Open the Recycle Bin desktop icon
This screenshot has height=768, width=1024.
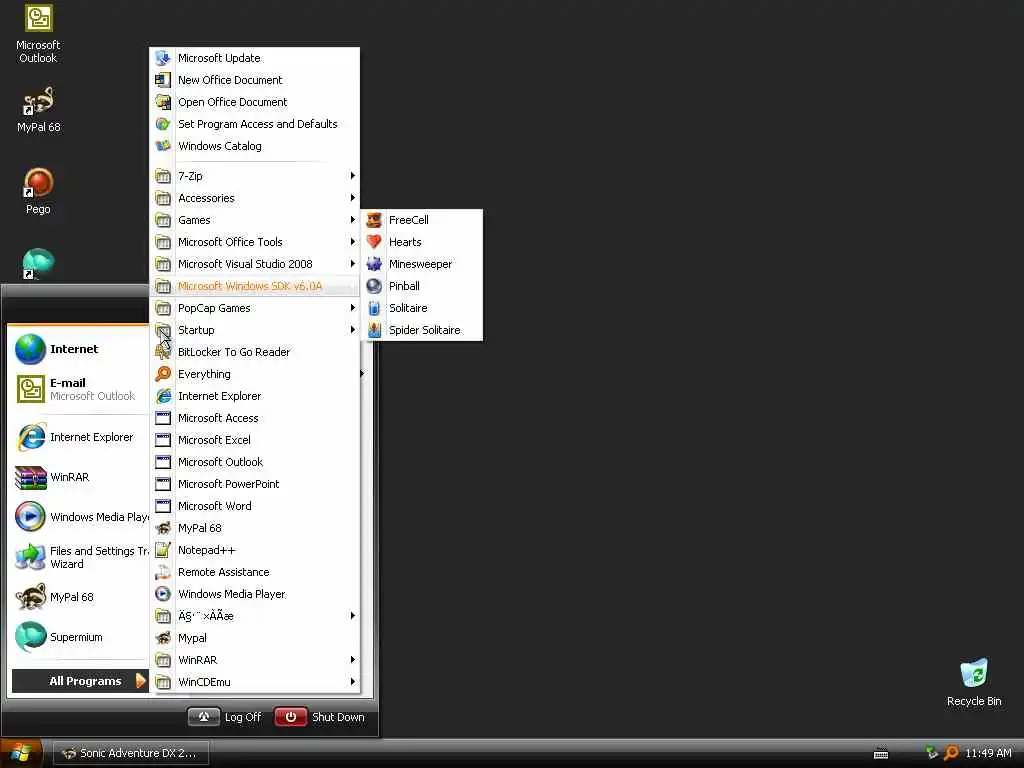point(974,682)
